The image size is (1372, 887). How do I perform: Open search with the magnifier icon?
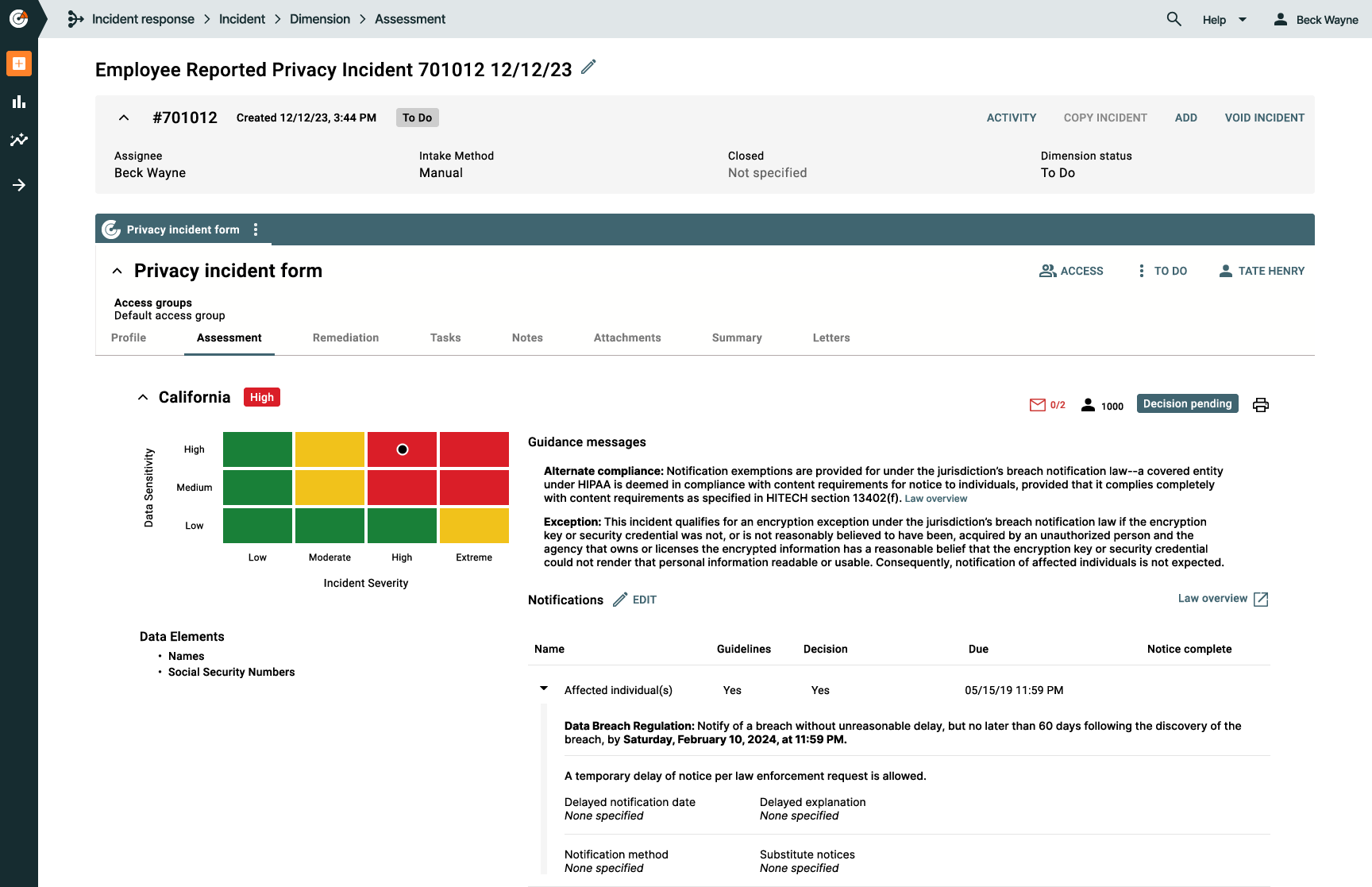tap(1174, 19)
